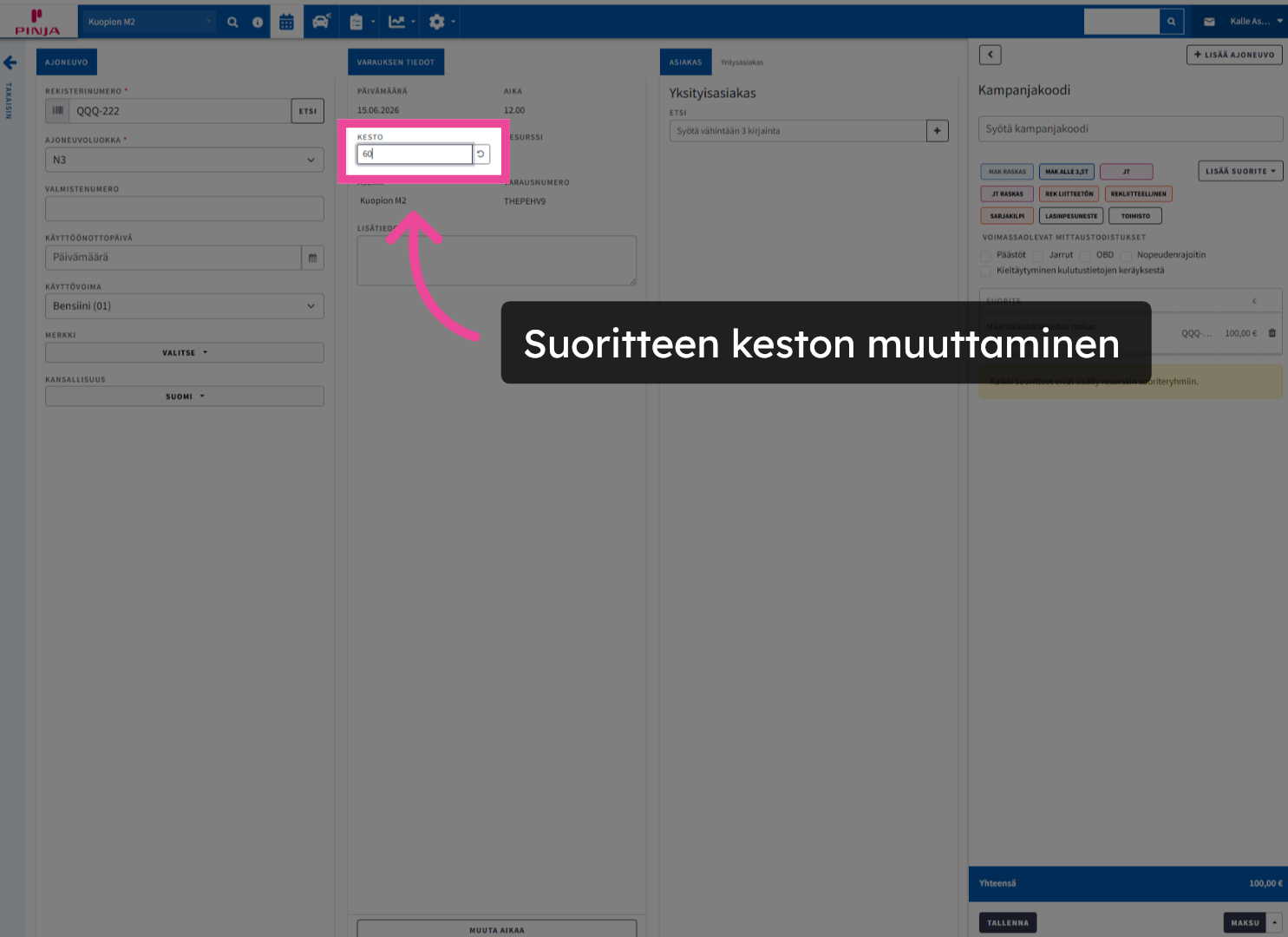Open the clipboard checklist menu
This screenshot has width=1288, height=937.
pyautogui.click(x=361, y=22)
